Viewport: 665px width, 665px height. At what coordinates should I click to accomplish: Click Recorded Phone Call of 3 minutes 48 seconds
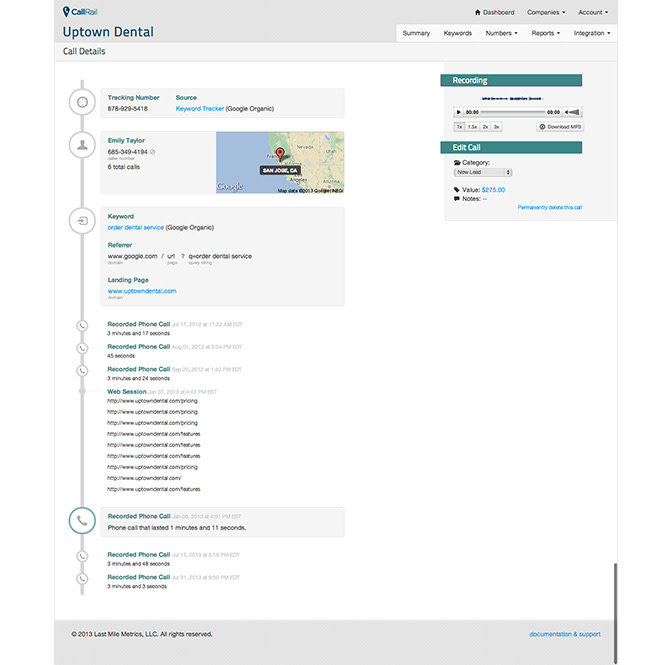(x=138, y=554)
